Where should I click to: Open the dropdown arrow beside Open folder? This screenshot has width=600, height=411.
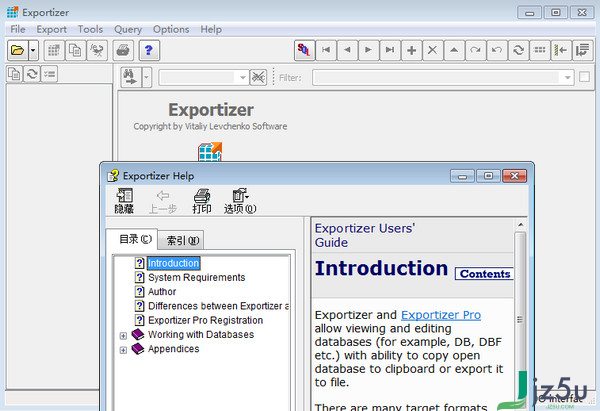[33, 50]
